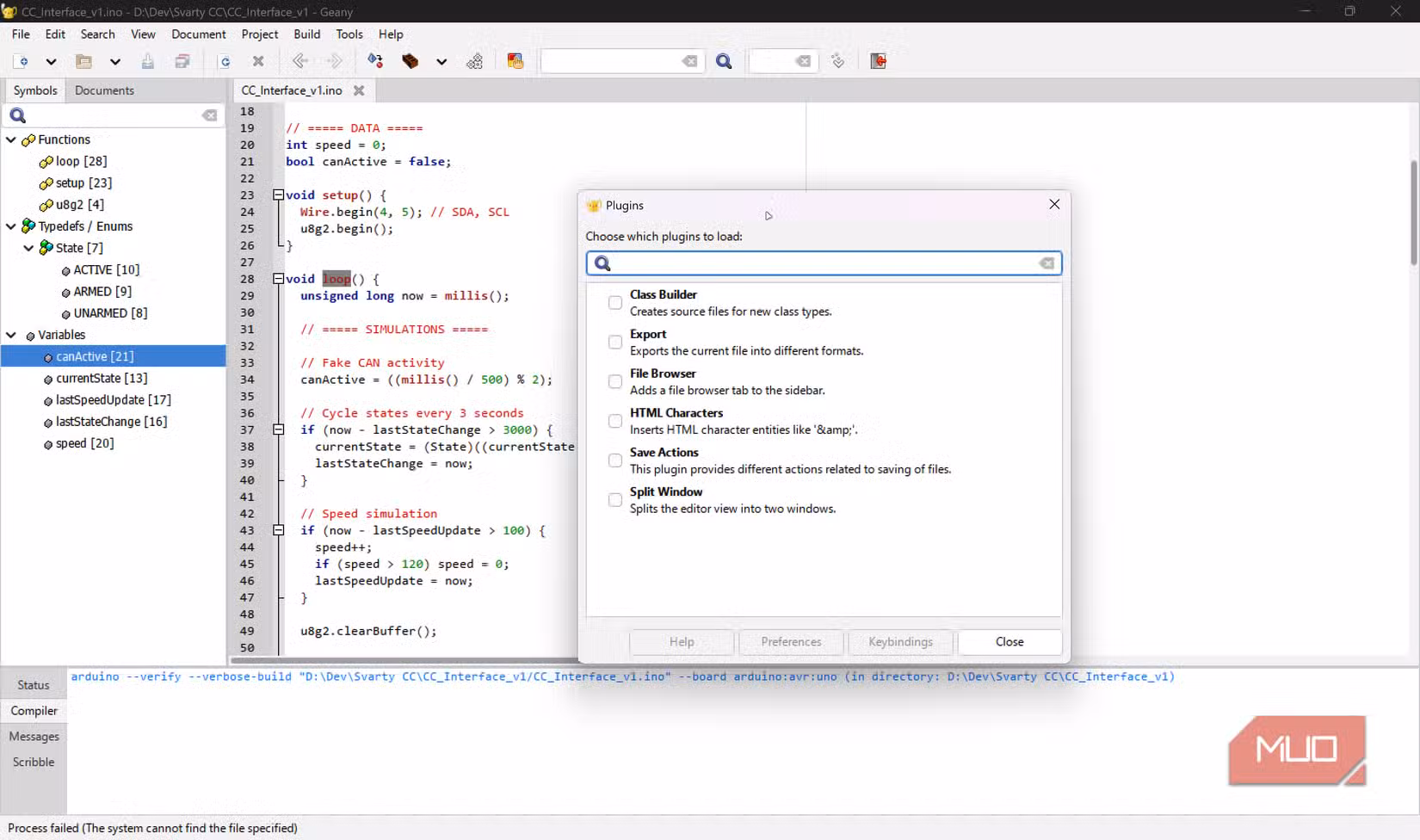Enable the Split Window plugin

click(x=615, y=501)
